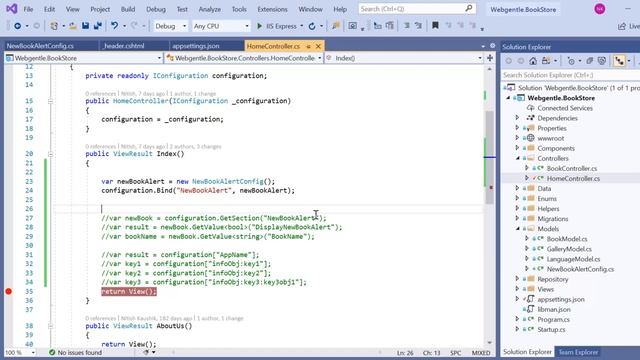Click the Visual Studio search box
Screen dimensions: 640x360
click(x=417, y=9)
